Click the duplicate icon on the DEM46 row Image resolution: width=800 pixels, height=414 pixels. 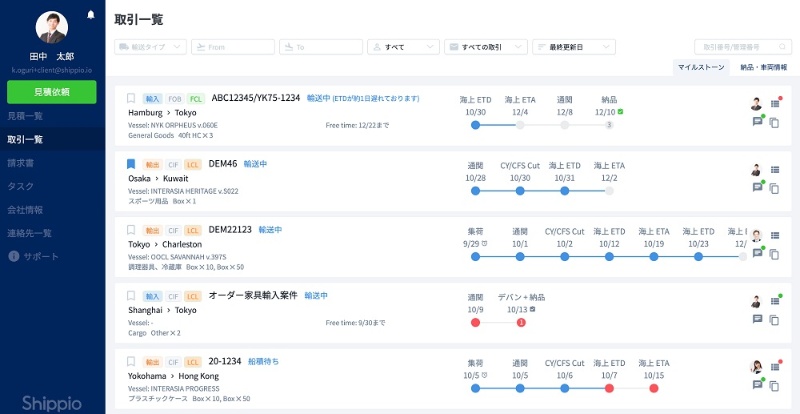click(x=774, y=187)
